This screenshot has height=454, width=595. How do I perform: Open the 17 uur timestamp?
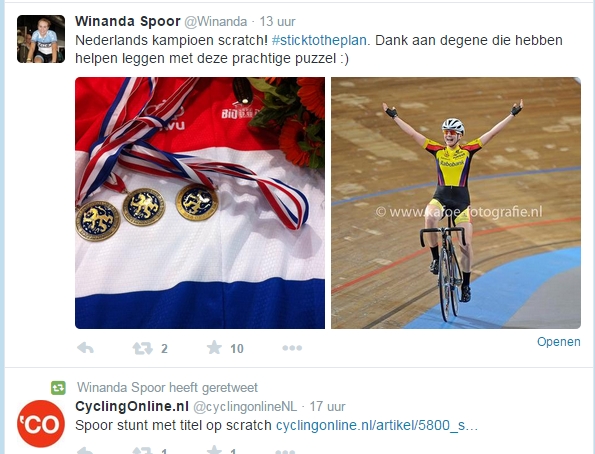point(327,407)
